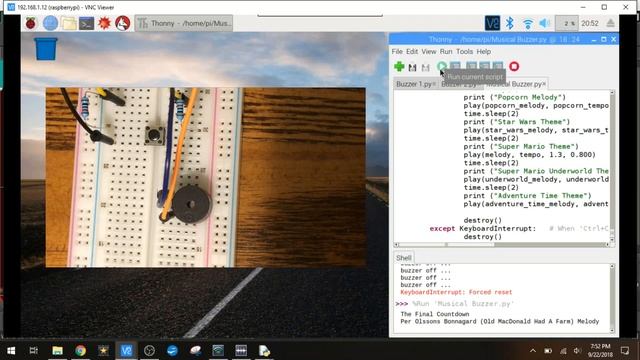Maximize the Thonny window
Viewport: 640px width, 360px height.
[x=604, y=39]
